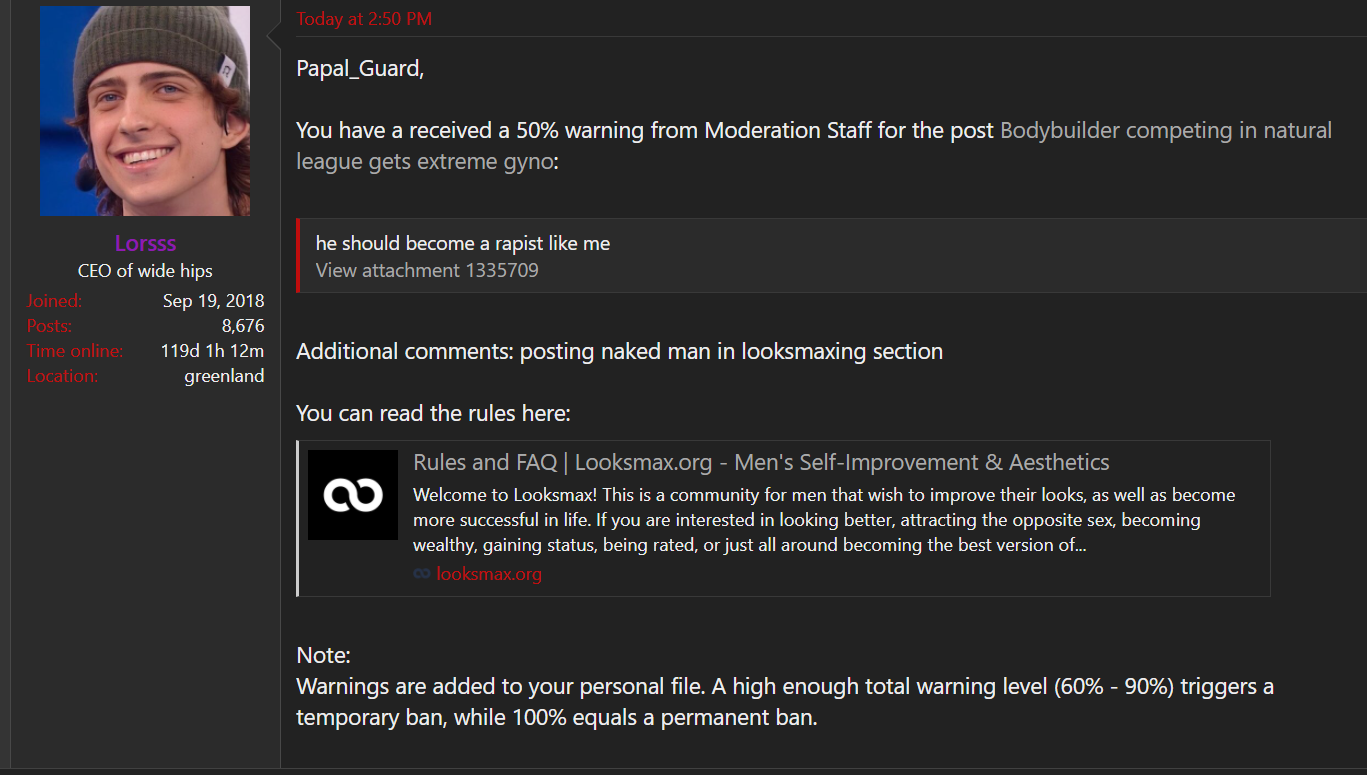Click the CEO of wide hips user title

145,271
